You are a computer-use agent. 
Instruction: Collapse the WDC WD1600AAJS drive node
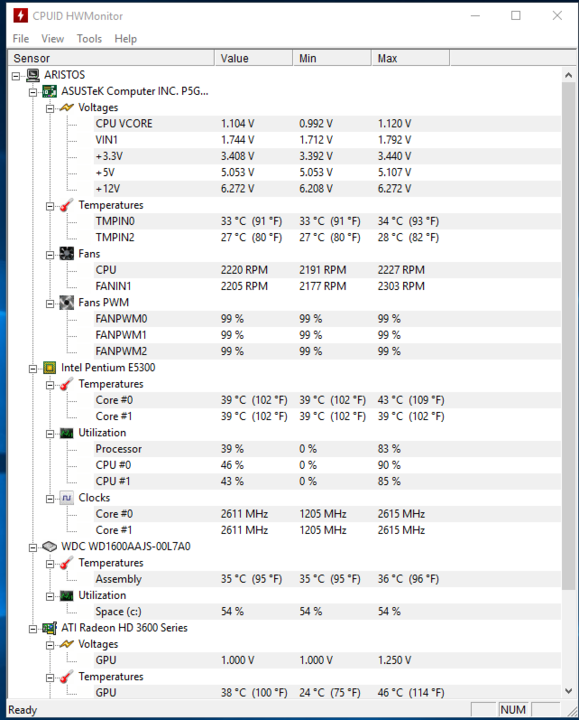click(x=33, y=547)
